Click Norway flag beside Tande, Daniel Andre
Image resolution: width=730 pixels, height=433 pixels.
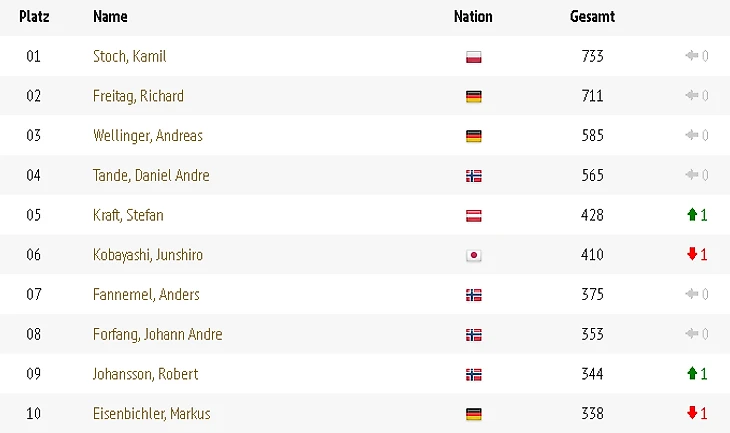tap(473, 176)
